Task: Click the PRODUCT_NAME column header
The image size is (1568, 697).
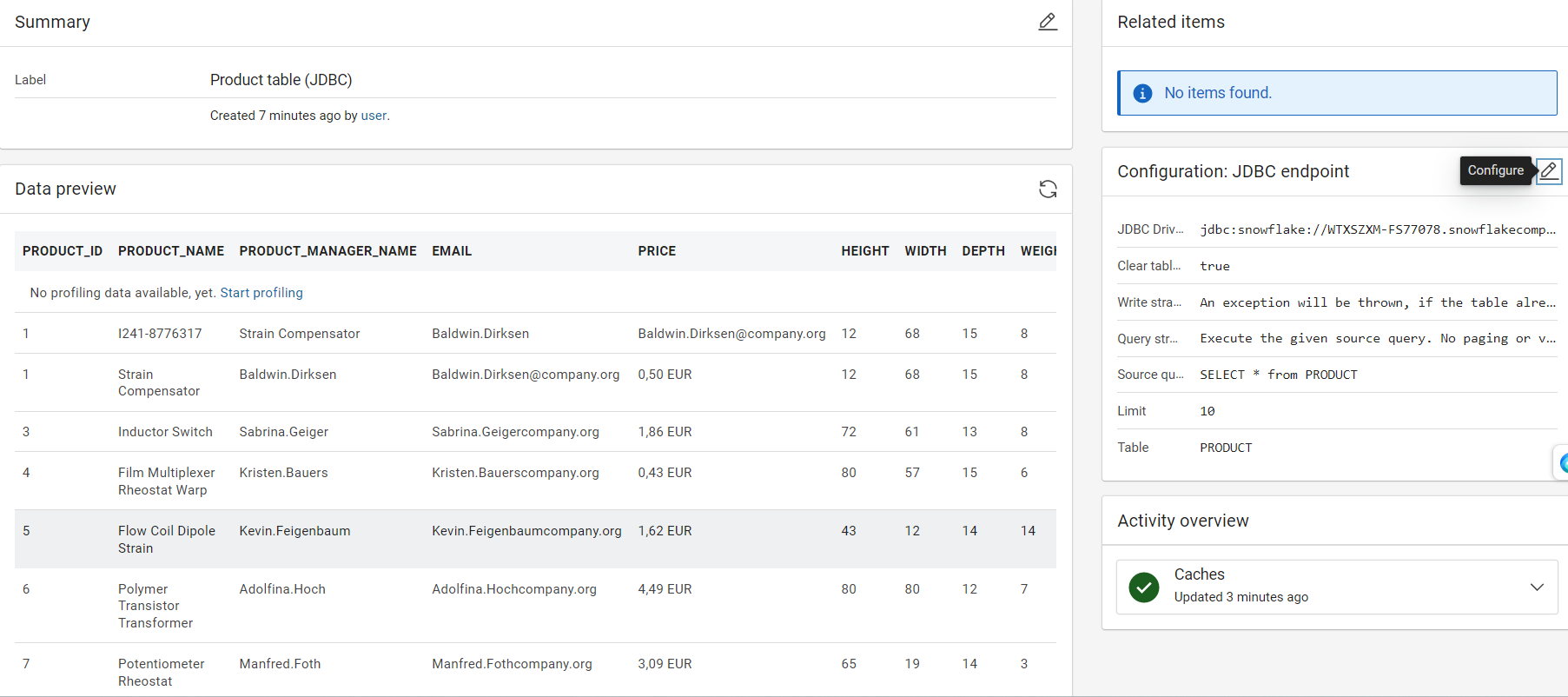Action: pos(171,251)
